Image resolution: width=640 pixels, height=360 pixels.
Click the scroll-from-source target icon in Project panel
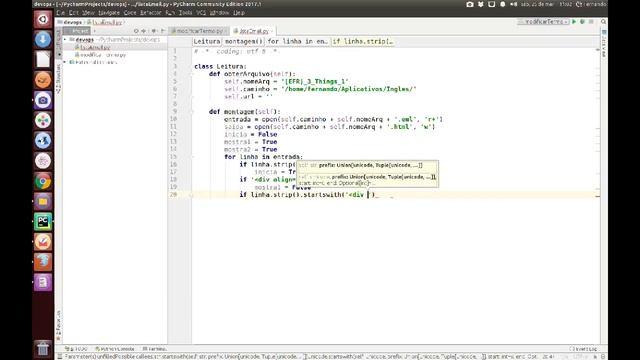(x=136, y=31)
